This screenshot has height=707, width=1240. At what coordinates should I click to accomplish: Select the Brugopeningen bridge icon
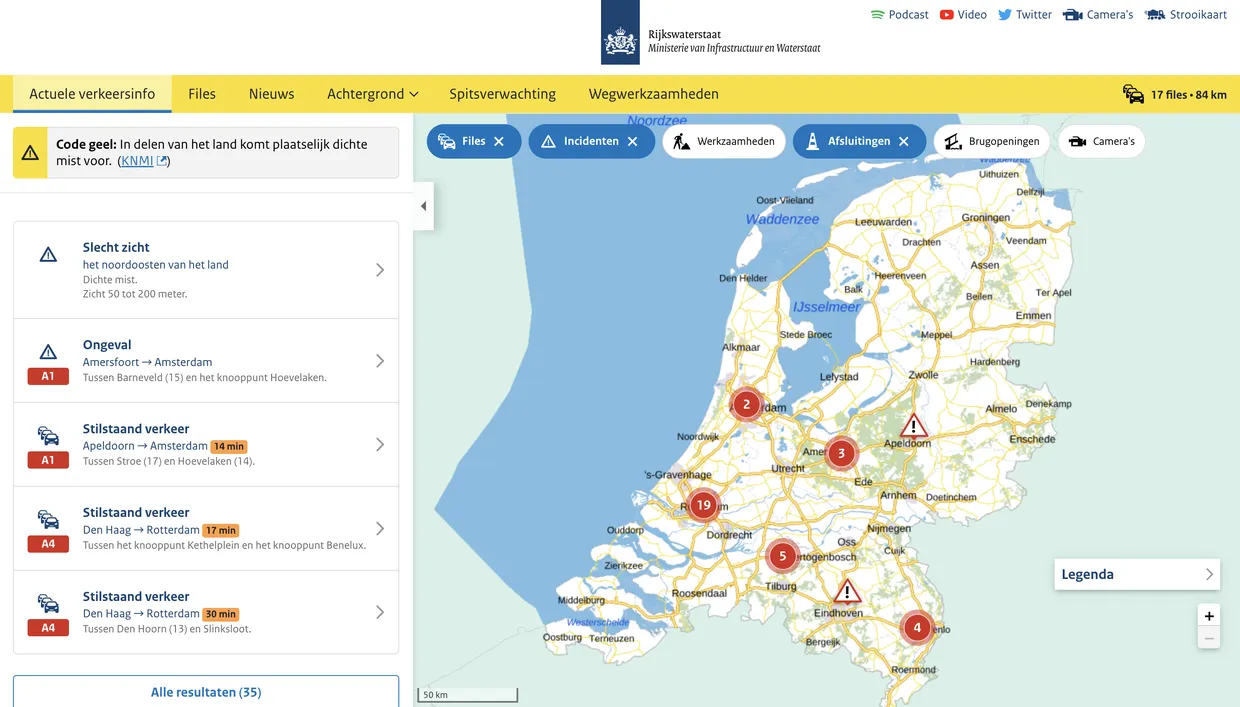953,141
